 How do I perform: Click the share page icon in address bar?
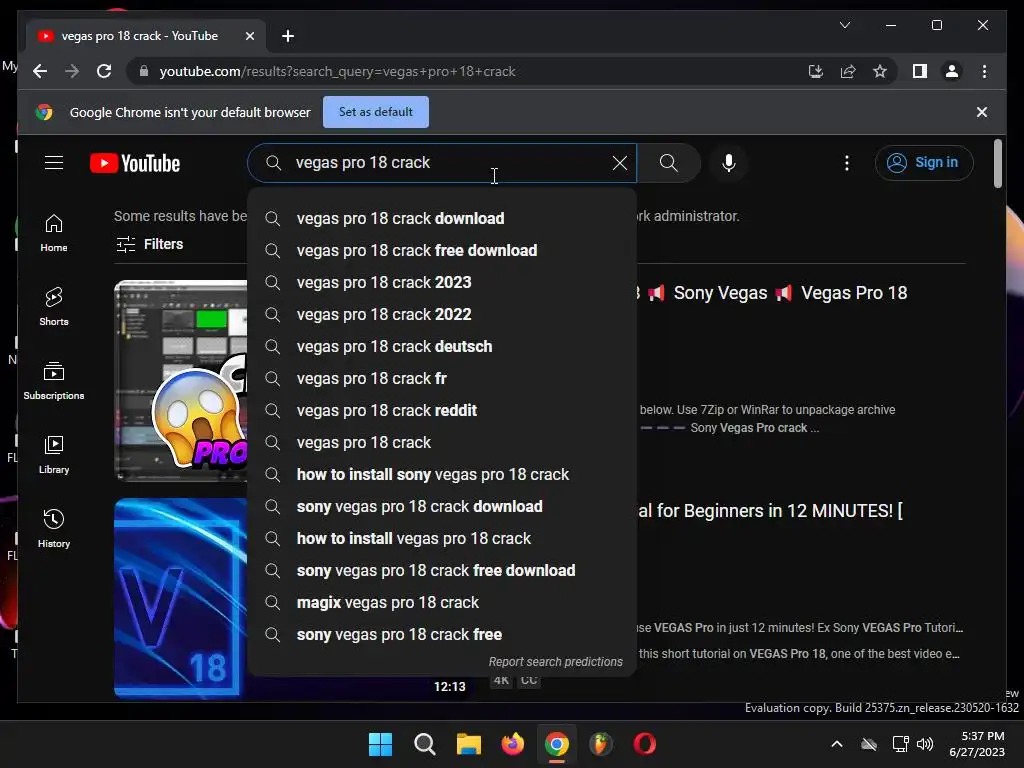click(848, 71)
